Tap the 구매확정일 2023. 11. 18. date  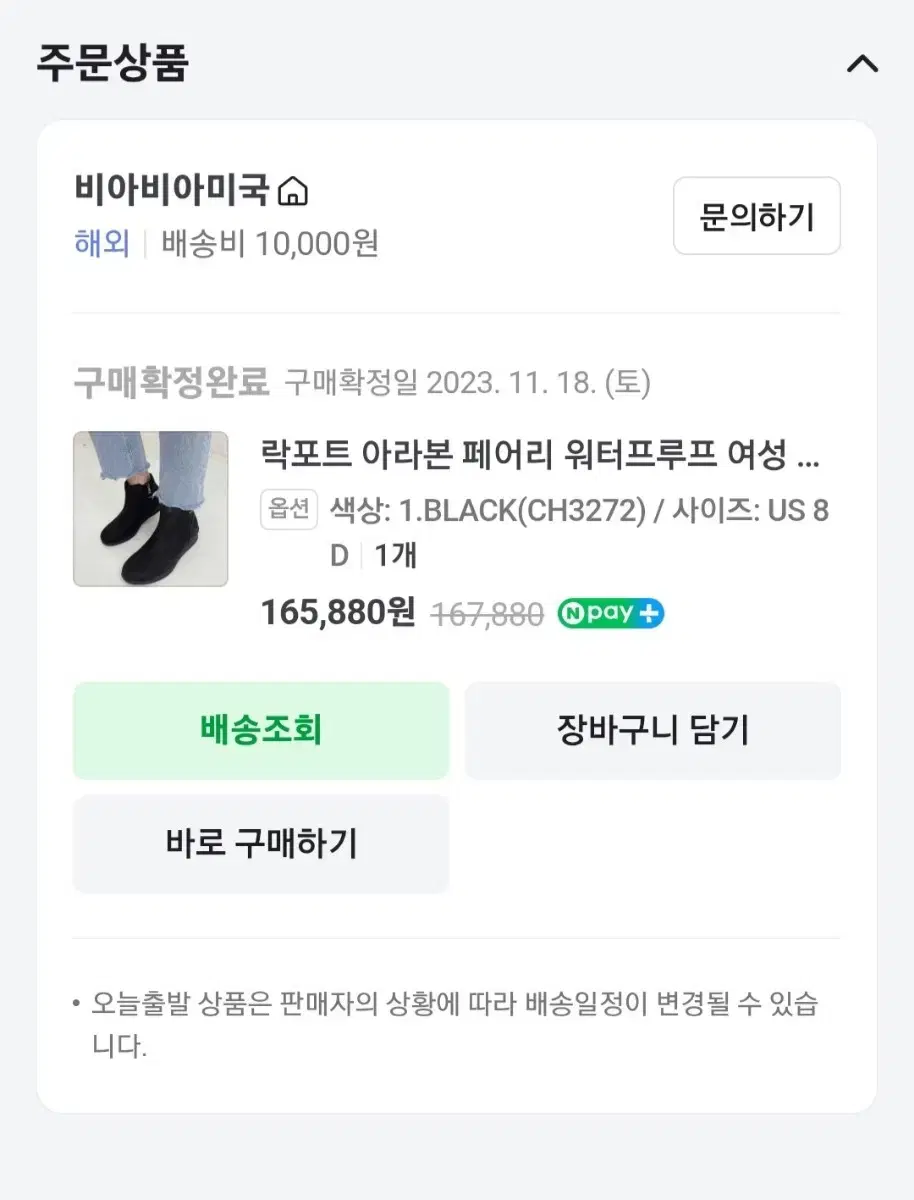[468, 383]
